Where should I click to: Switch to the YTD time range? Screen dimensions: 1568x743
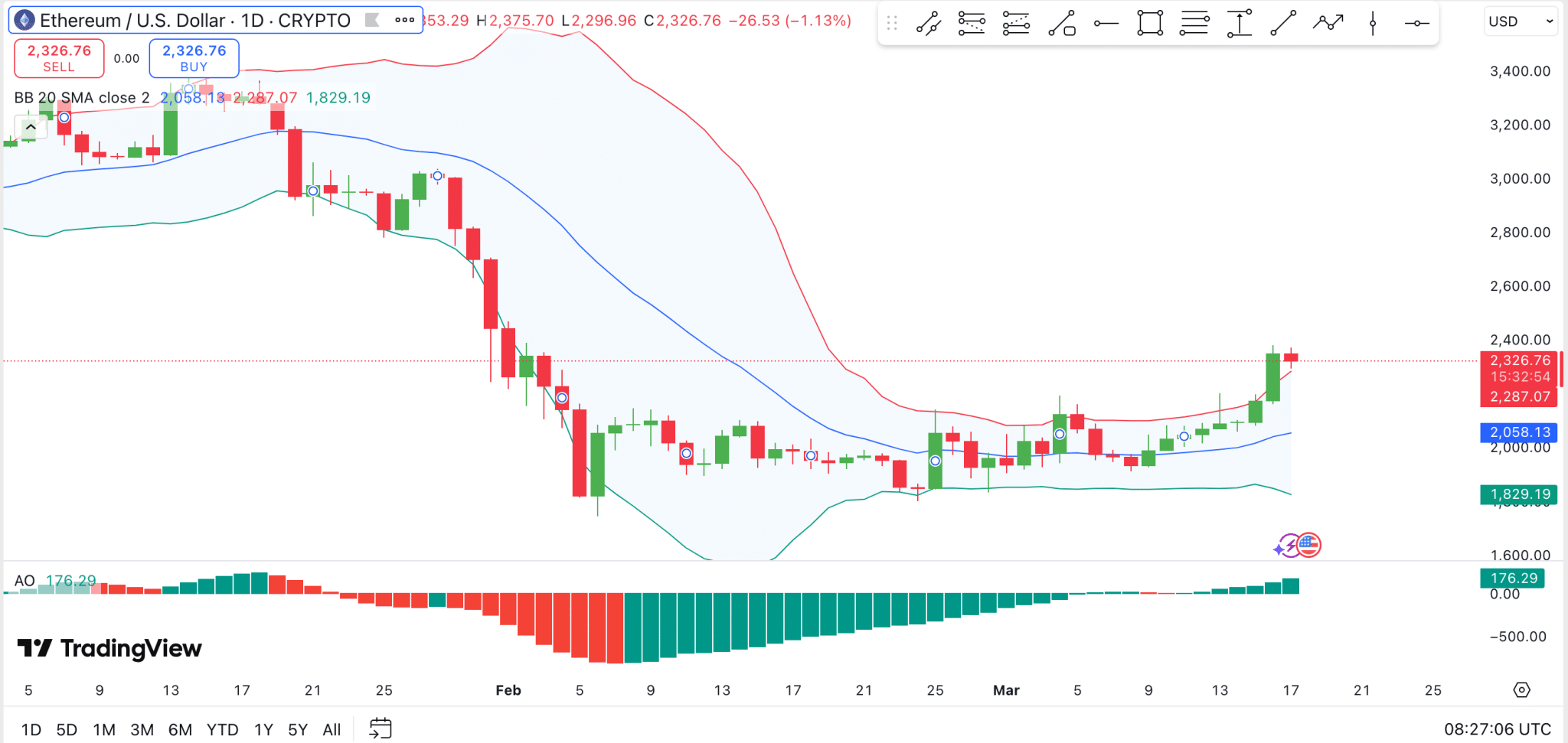tap(222, 730)
